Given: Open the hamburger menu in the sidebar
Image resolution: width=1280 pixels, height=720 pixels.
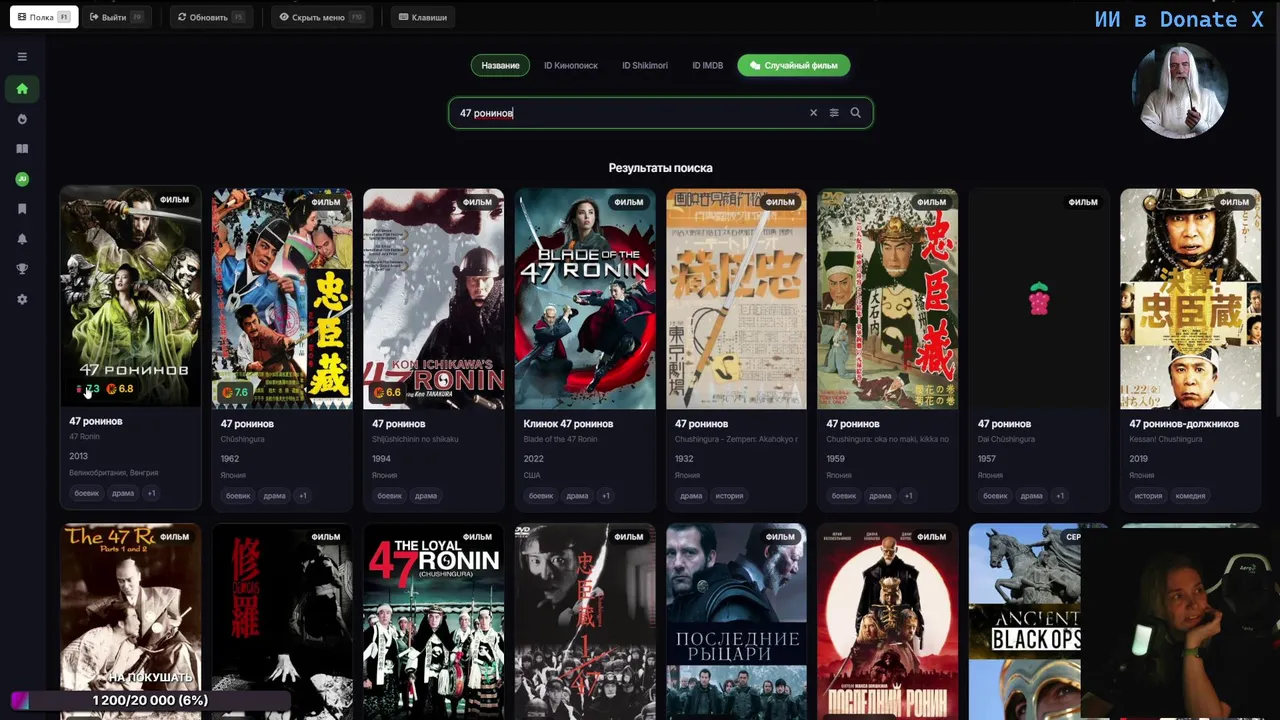Looking at the screenshot, I should [22, 57].
